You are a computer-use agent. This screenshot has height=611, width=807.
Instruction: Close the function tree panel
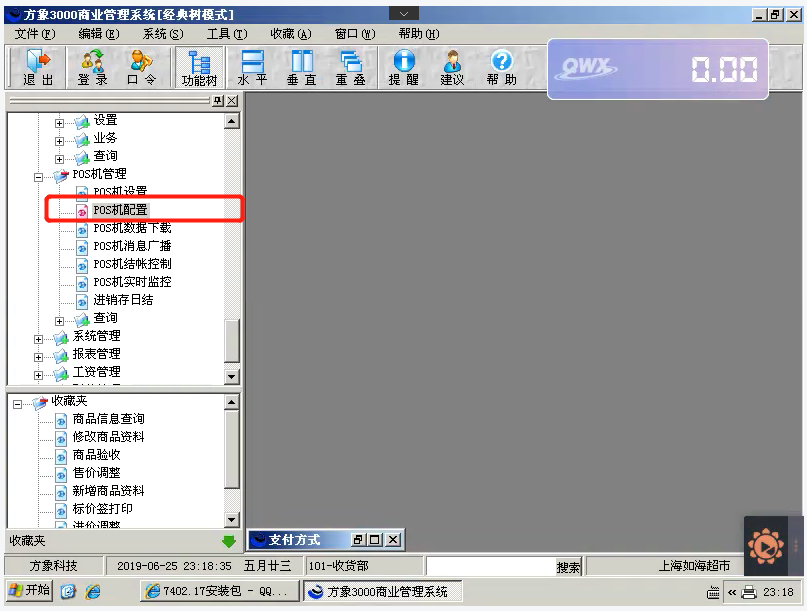click(x=233, y=101)
